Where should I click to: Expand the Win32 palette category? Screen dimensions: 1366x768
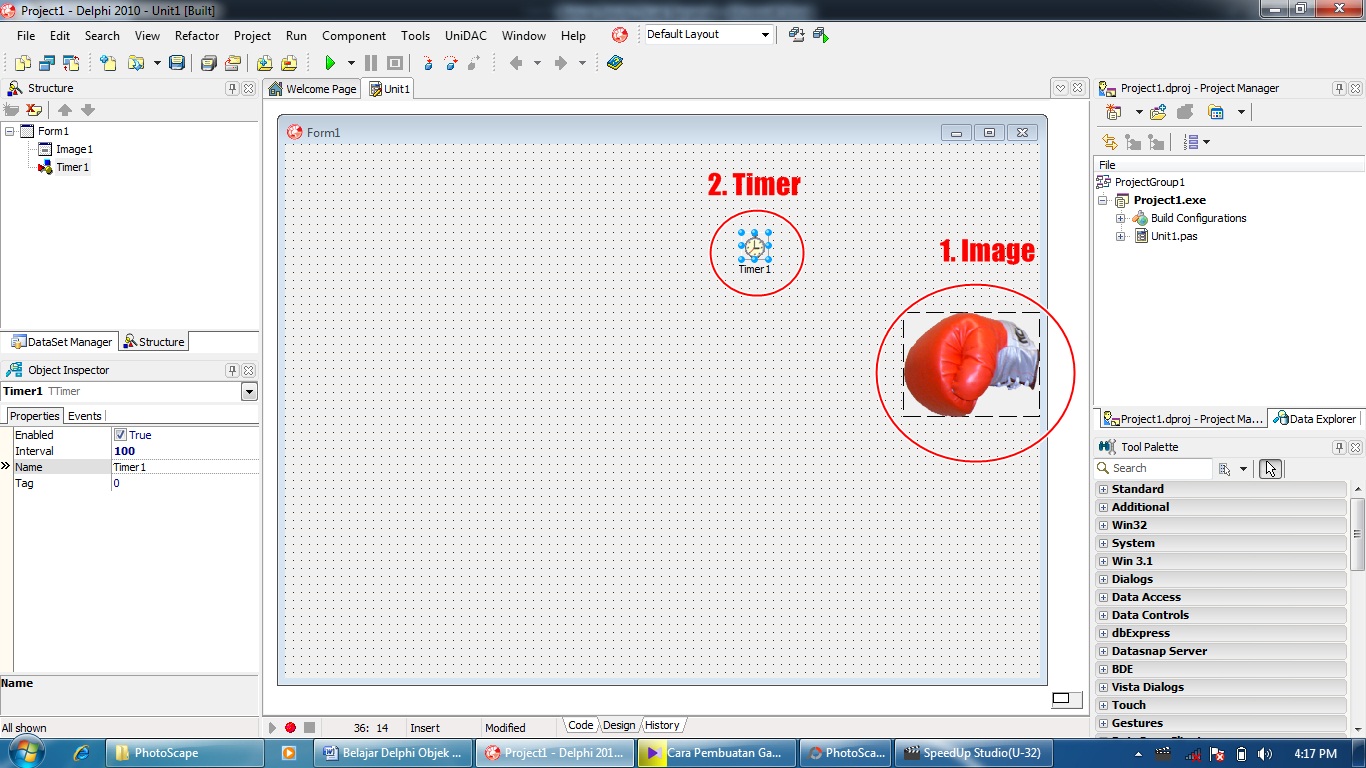[x=1103, y=525]
